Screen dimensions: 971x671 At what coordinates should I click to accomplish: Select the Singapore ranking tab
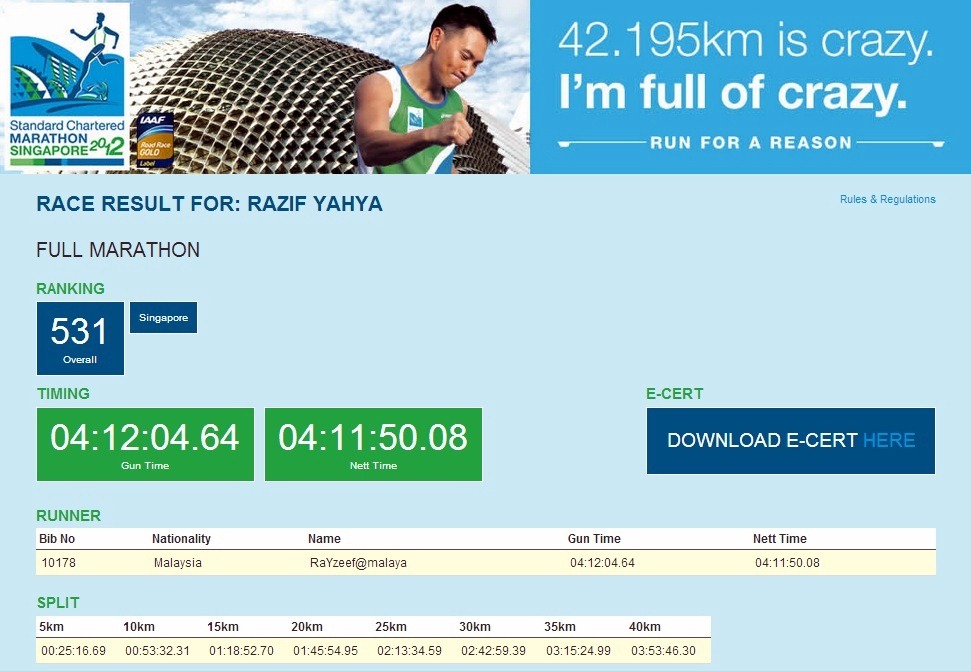pyautogui.click(x=163, y=318)
